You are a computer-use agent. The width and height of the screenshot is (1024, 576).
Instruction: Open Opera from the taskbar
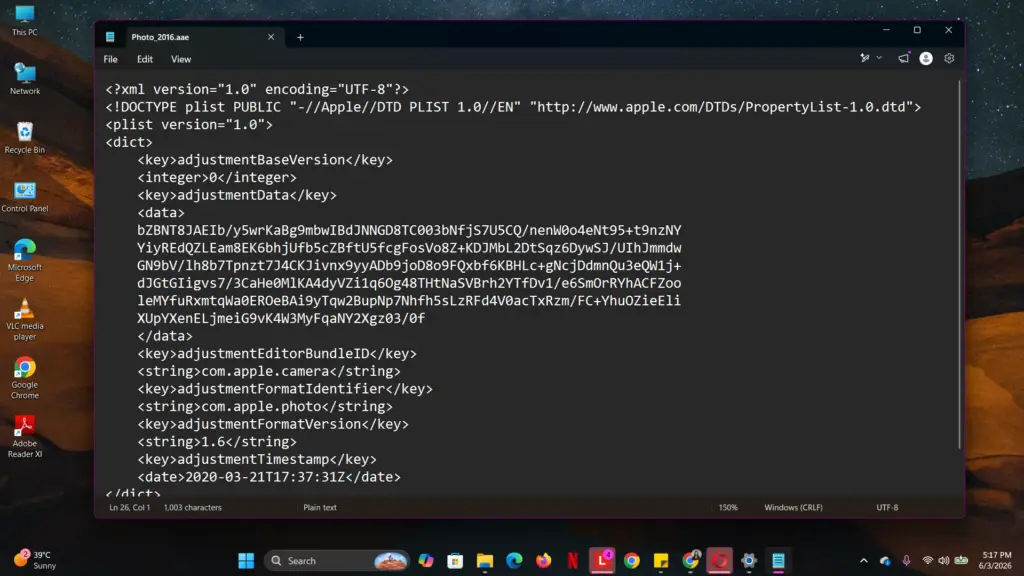click(x=720, y=560)
